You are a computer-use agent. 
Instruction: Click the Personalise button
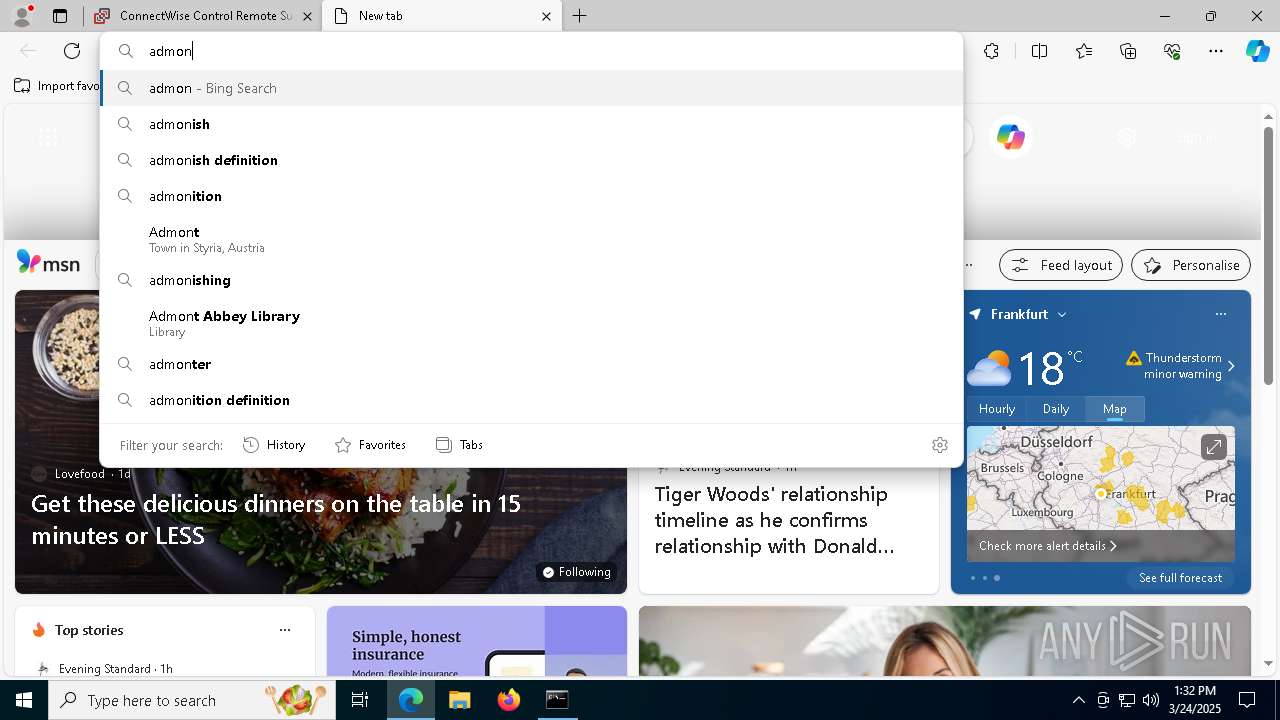point(1191,265)
